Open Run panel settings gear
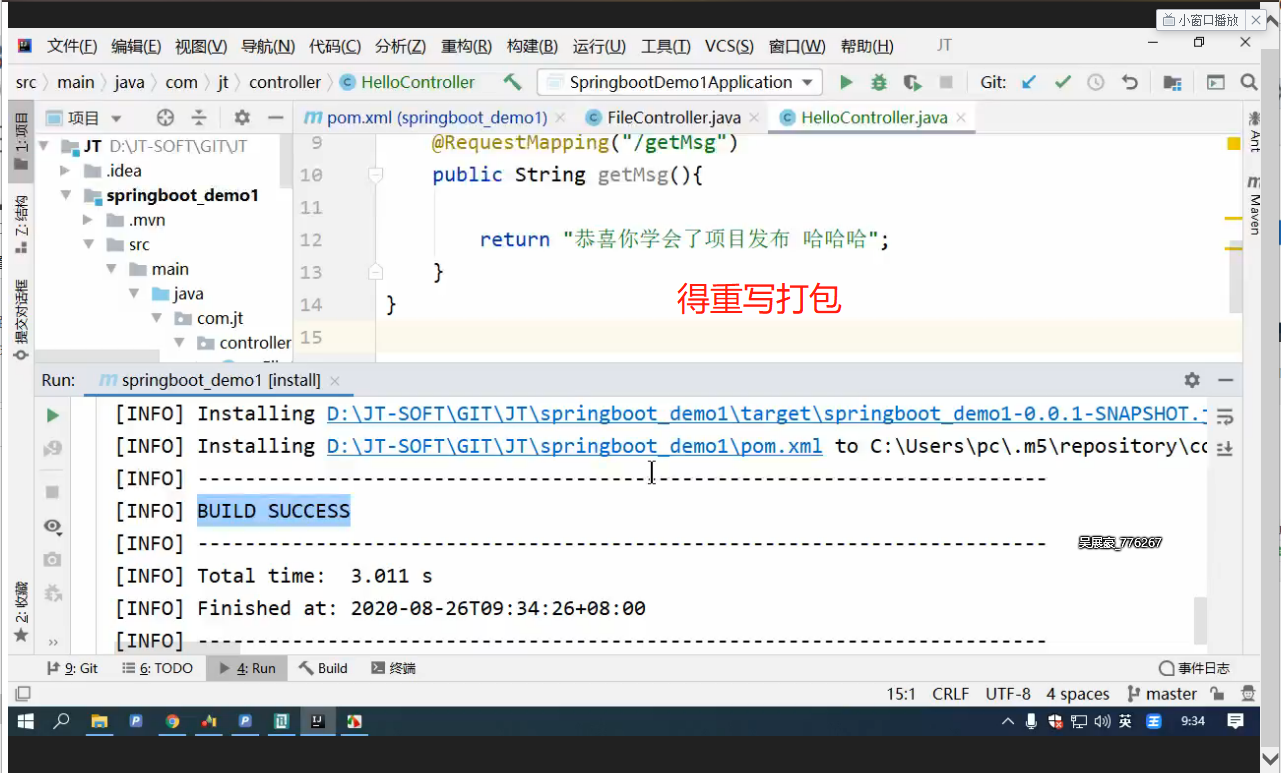This screenshot has height=773, width=1281. (x=1191, y=380)
